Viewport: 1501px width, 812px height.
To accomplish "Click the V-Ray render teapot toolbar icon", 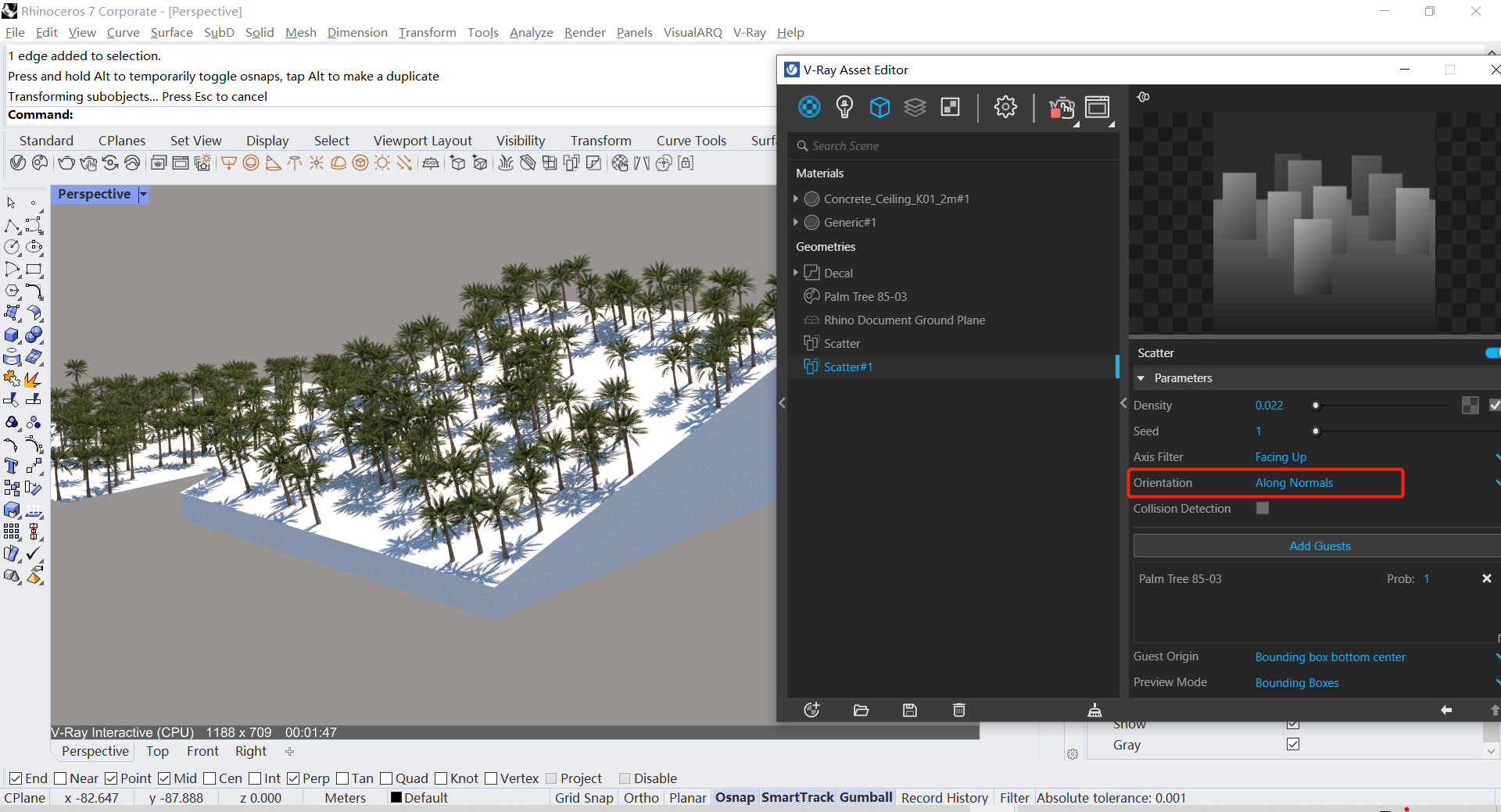I will pos(66,163).
